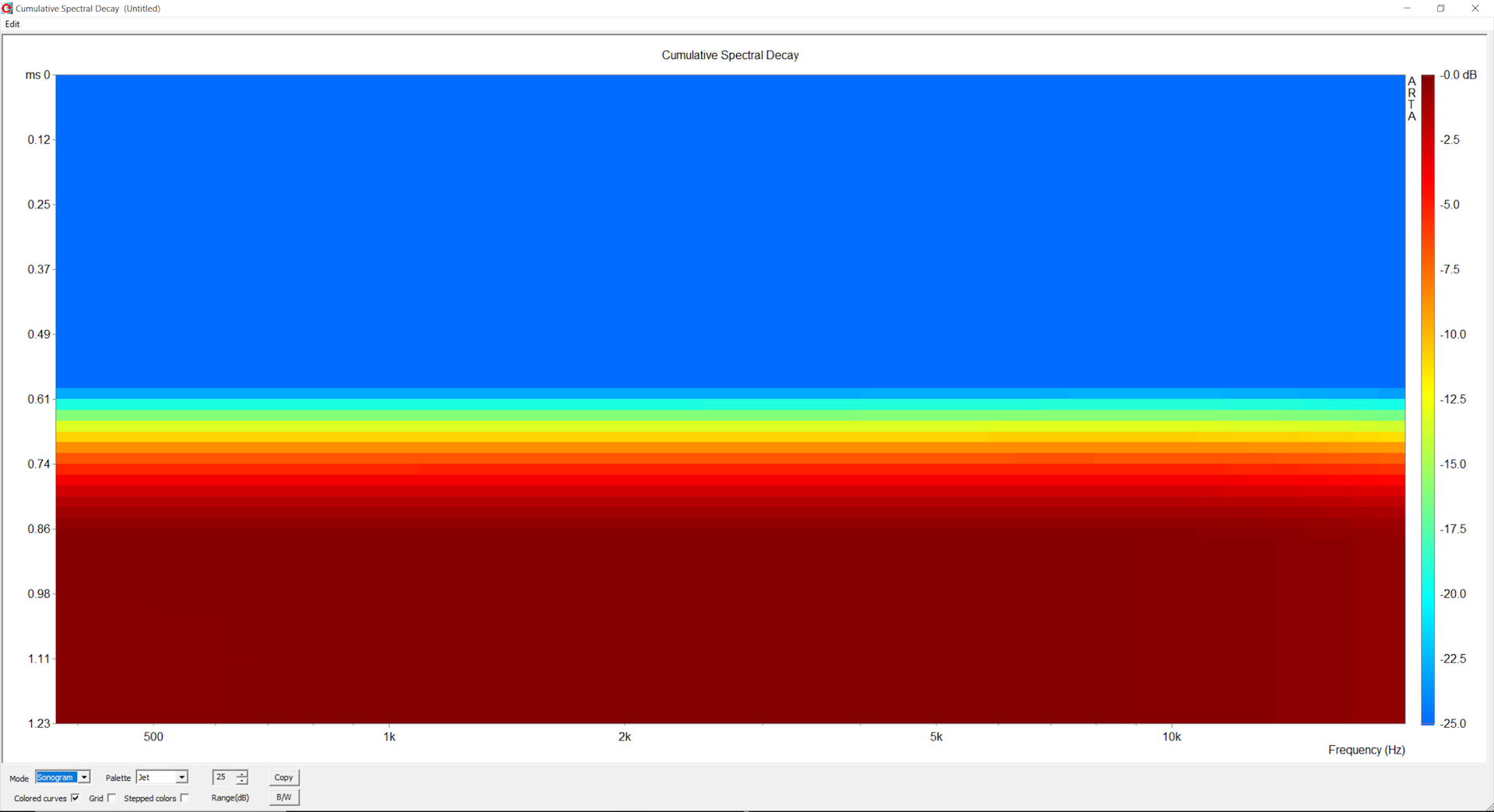This screenshot has height=812, width=1494.
Task: Uncheck the Colored curves checkbox
Action: [75, 798]
